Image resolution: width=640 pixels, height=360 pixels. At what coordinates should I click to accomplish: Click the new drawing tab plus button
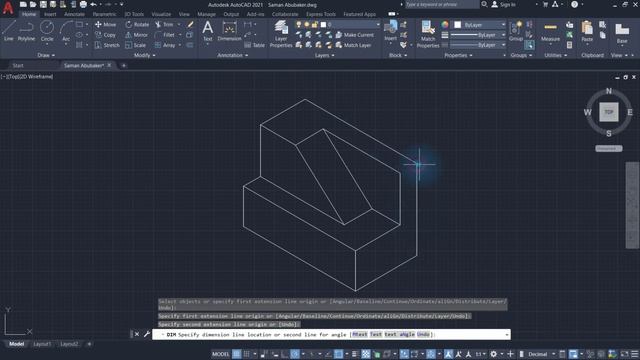(x=124, y=65)
